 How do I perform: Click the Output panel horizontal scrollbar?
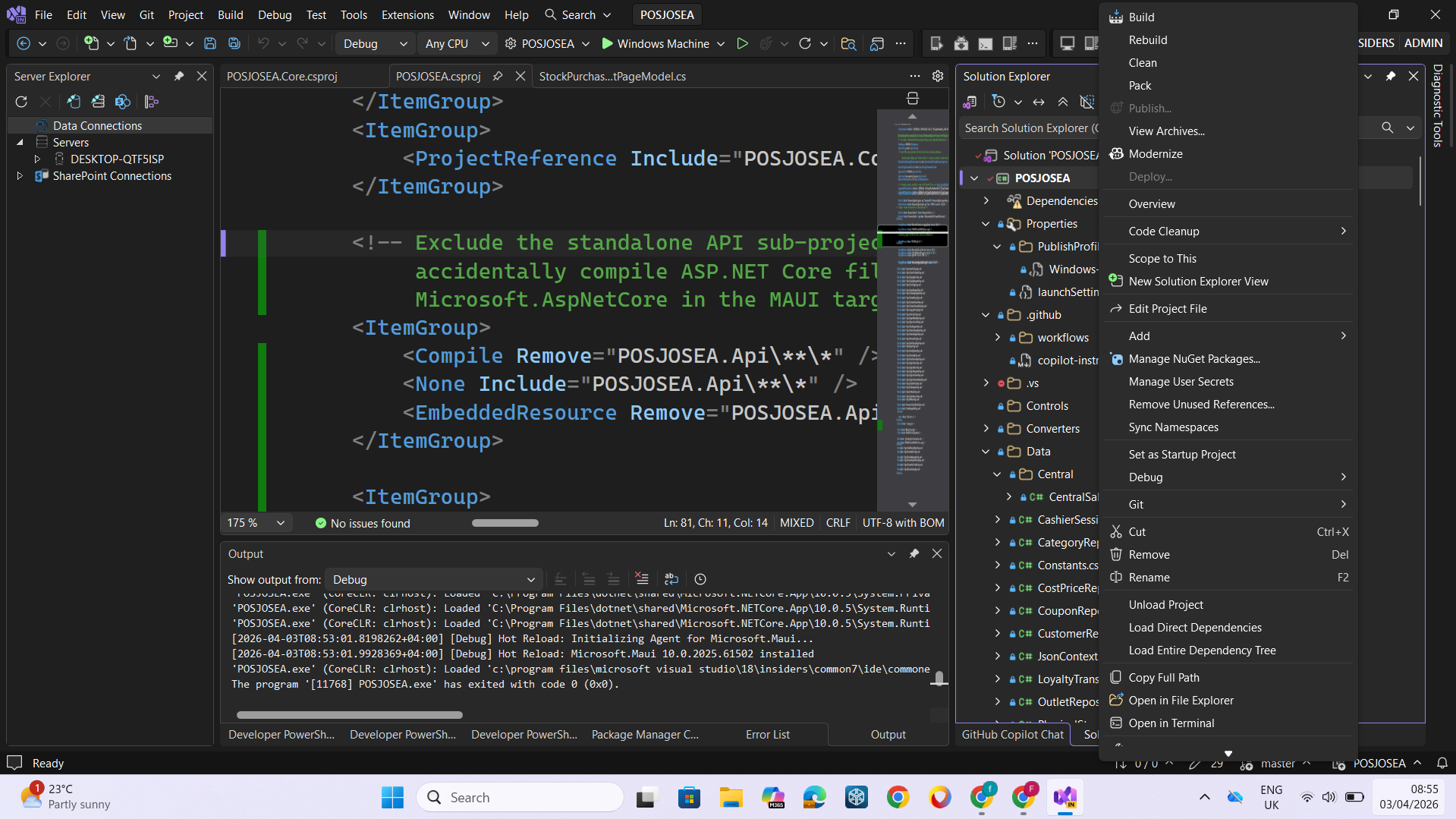(349, 715)
